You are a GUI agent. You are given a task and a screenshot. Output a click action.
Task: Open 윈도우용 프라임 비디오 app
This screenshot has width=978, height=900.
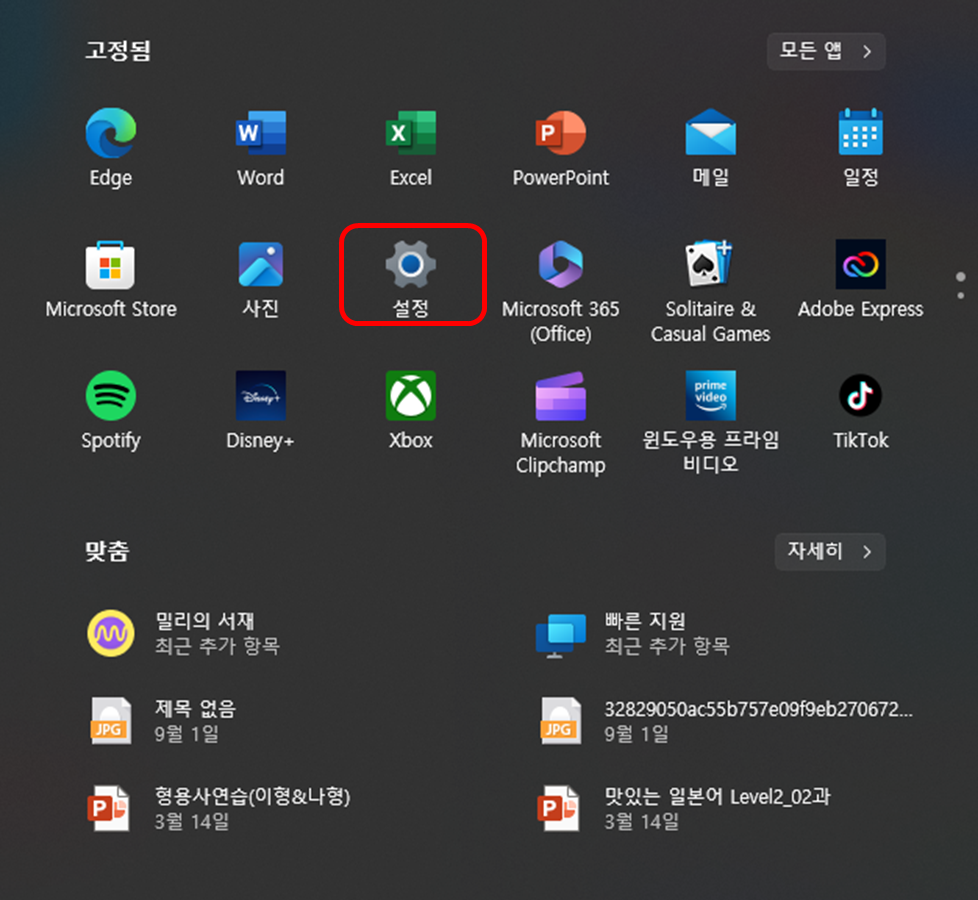pyautogui.click(x=710, y=395)
